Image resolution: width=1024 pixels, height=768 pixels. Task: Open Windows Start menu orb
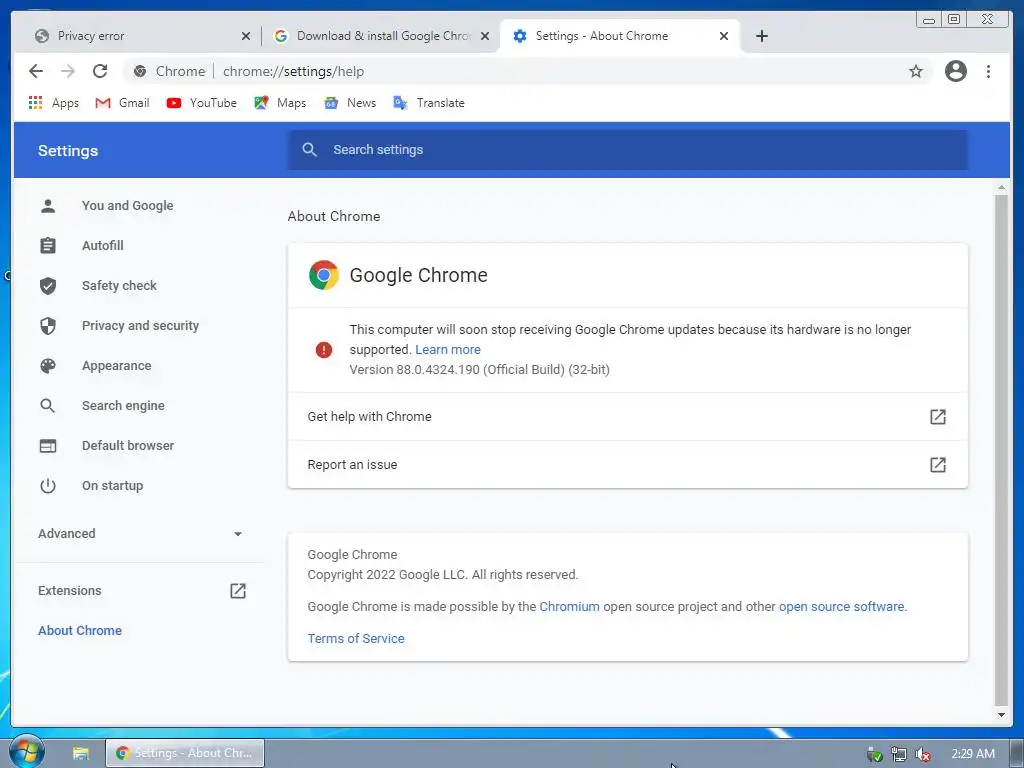[x=26, y=751]
